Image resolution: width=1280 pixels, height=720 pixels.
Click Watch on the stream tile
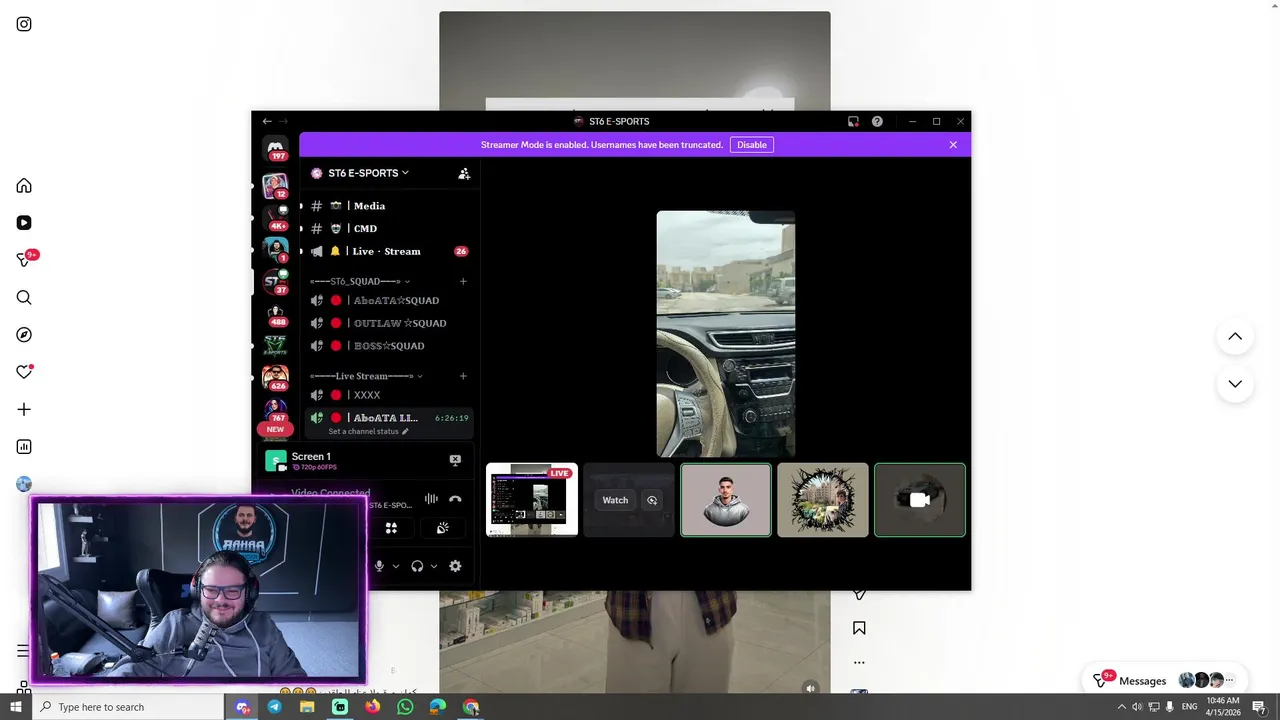[x=615, y=500]
